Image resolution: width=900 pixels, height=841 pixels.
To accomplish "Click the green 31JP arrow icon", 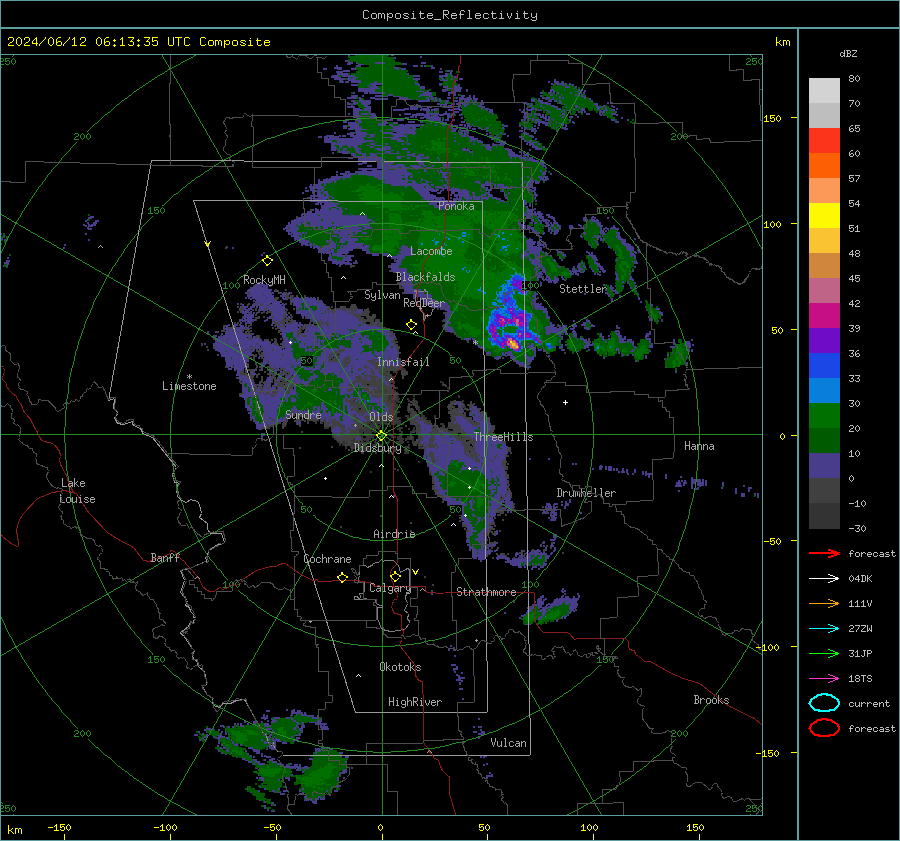I will (x=824, y=653).
